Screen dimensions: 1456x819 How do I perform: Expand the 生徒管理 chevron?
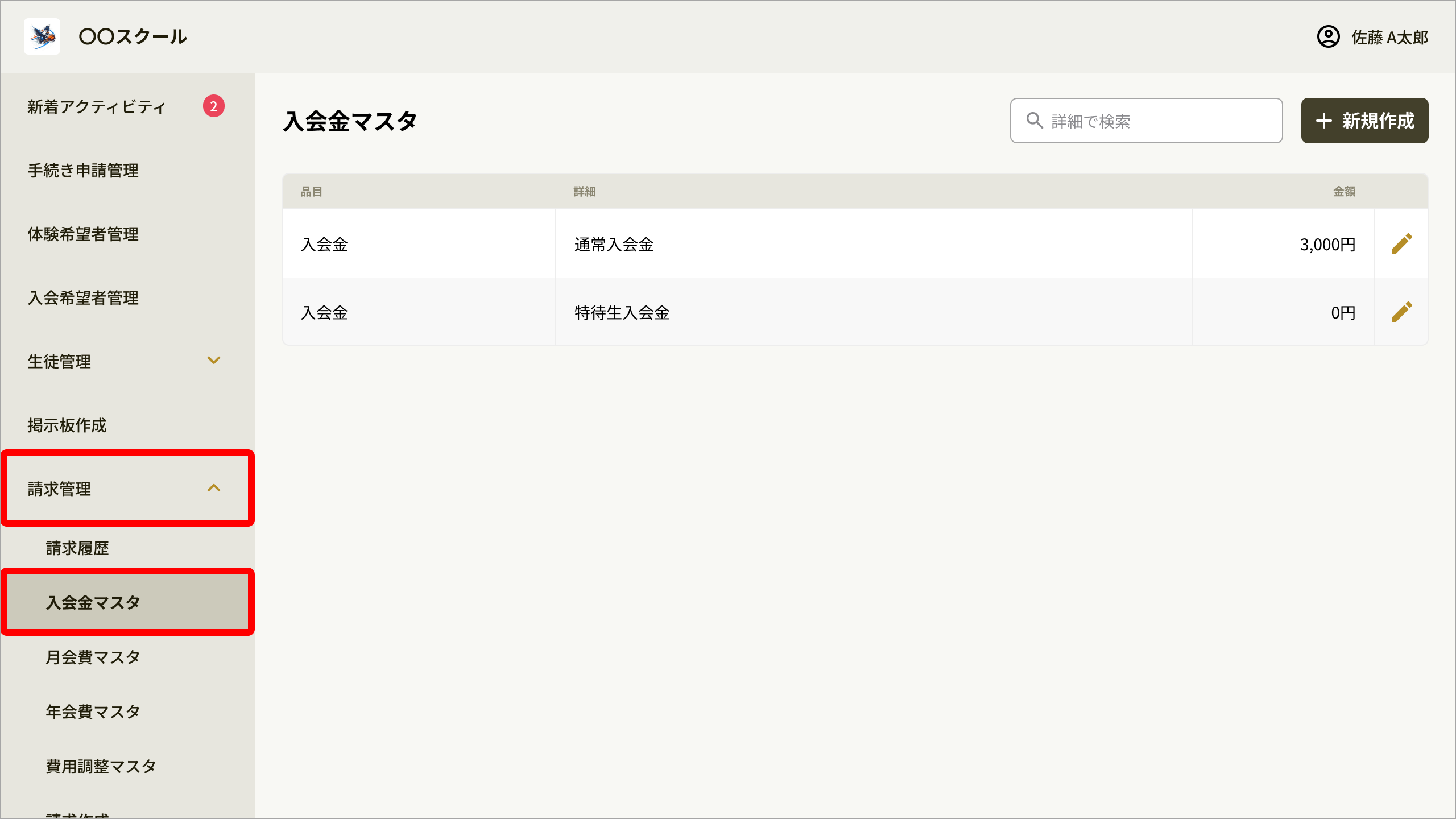[214, 361]
